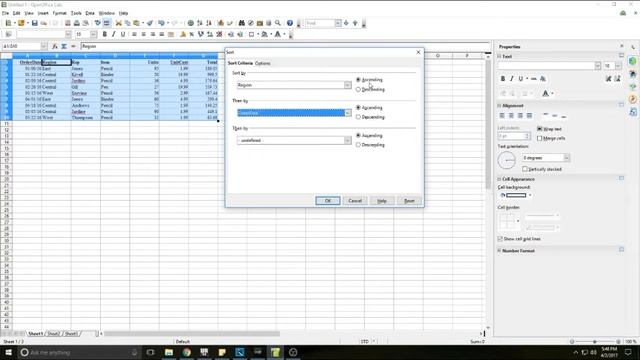The width and height of the screenshot is (640, 360).
Task: Open the undefined Then by dropdown
Action: pos(347,140)
